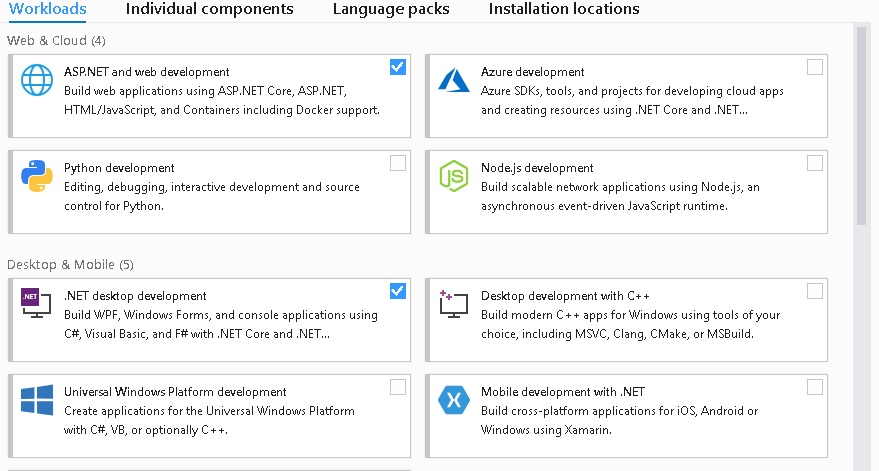This screenshot has height=471, width=879.
Task: Click the Python development logo icon
Action: [37, 176]
